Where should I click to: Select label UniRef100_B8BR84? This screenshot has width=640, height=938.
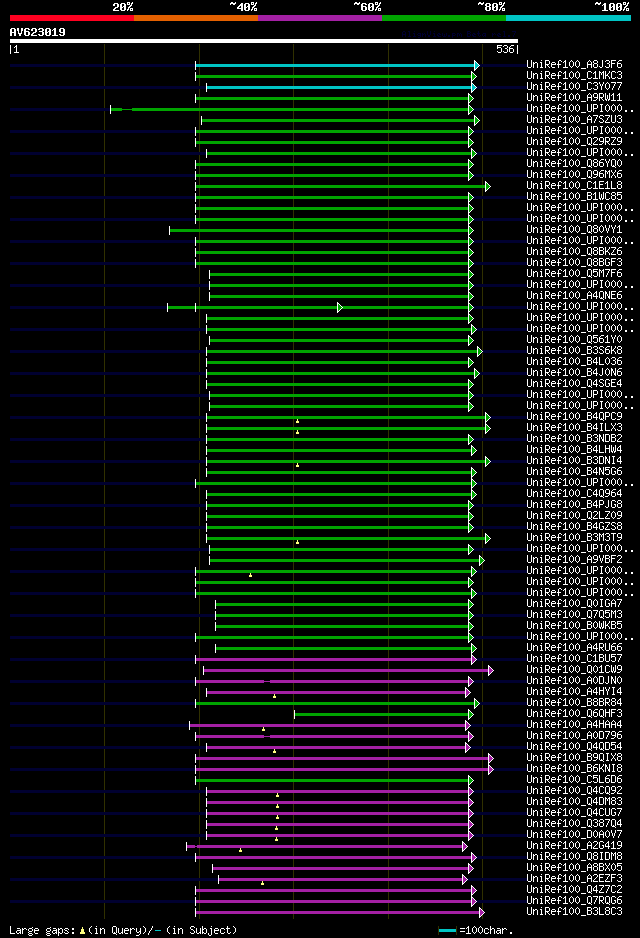coord(574,702)
